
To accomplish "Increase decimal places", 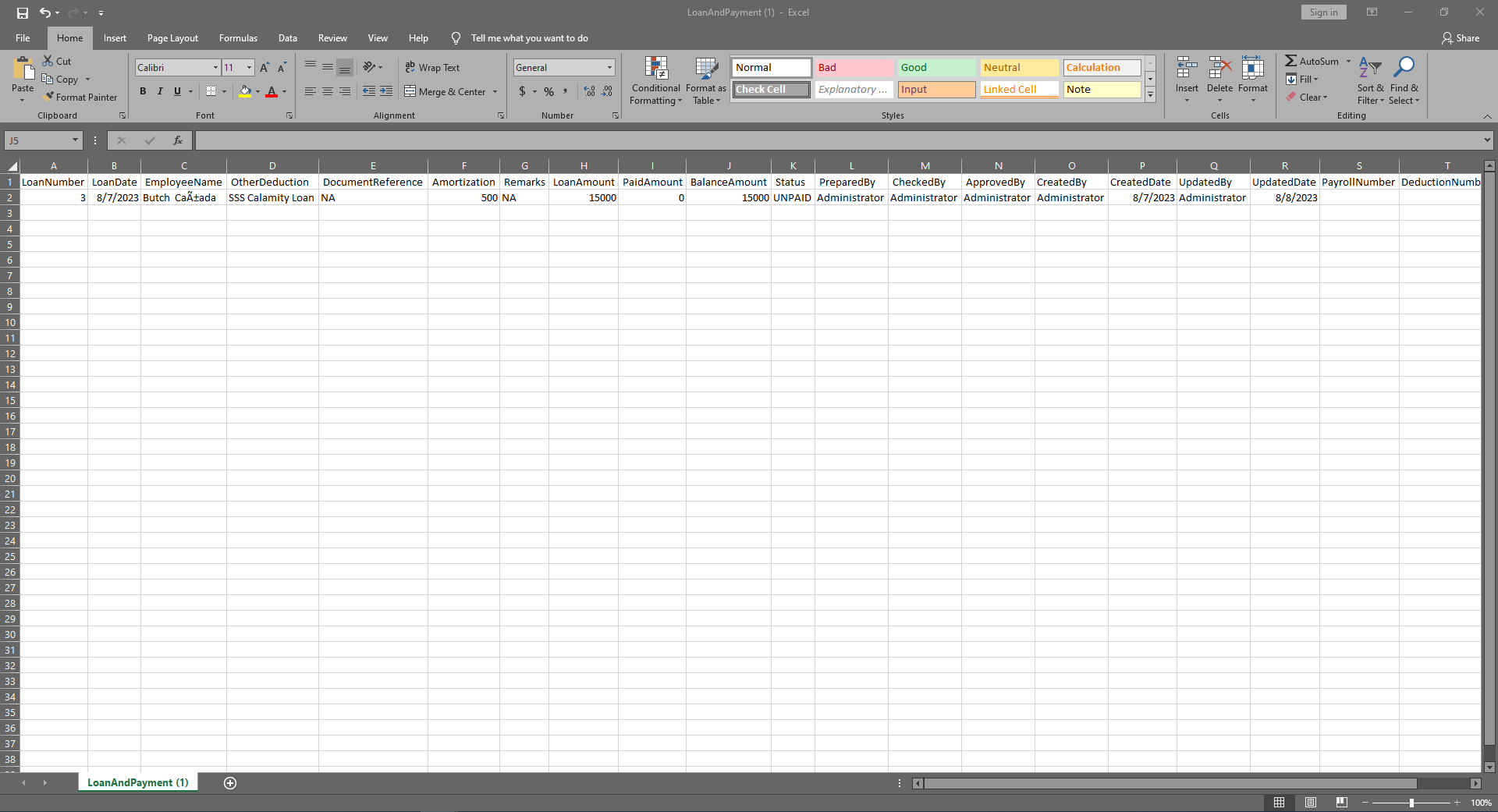I will [590, 91].
